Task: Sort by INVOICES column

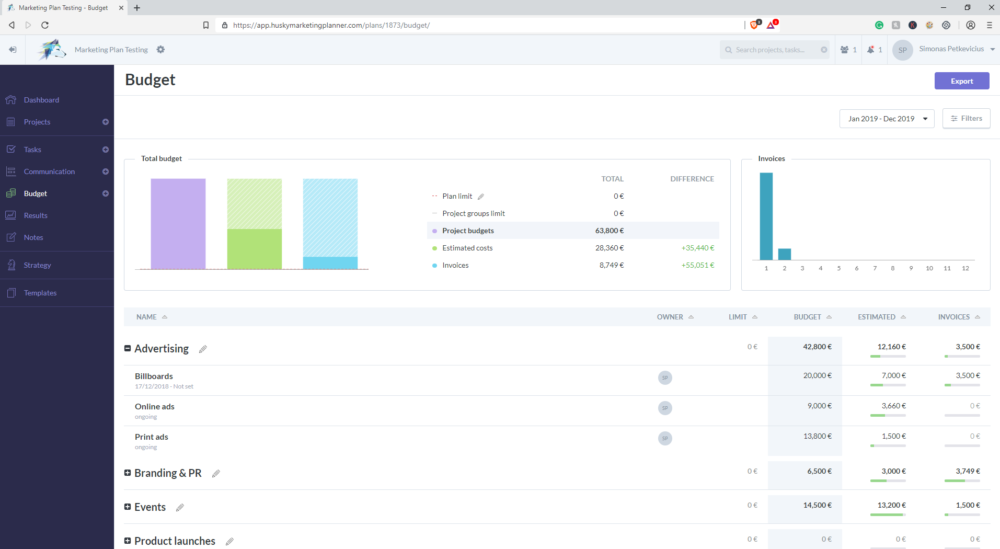Action: [x=959, y=317]
